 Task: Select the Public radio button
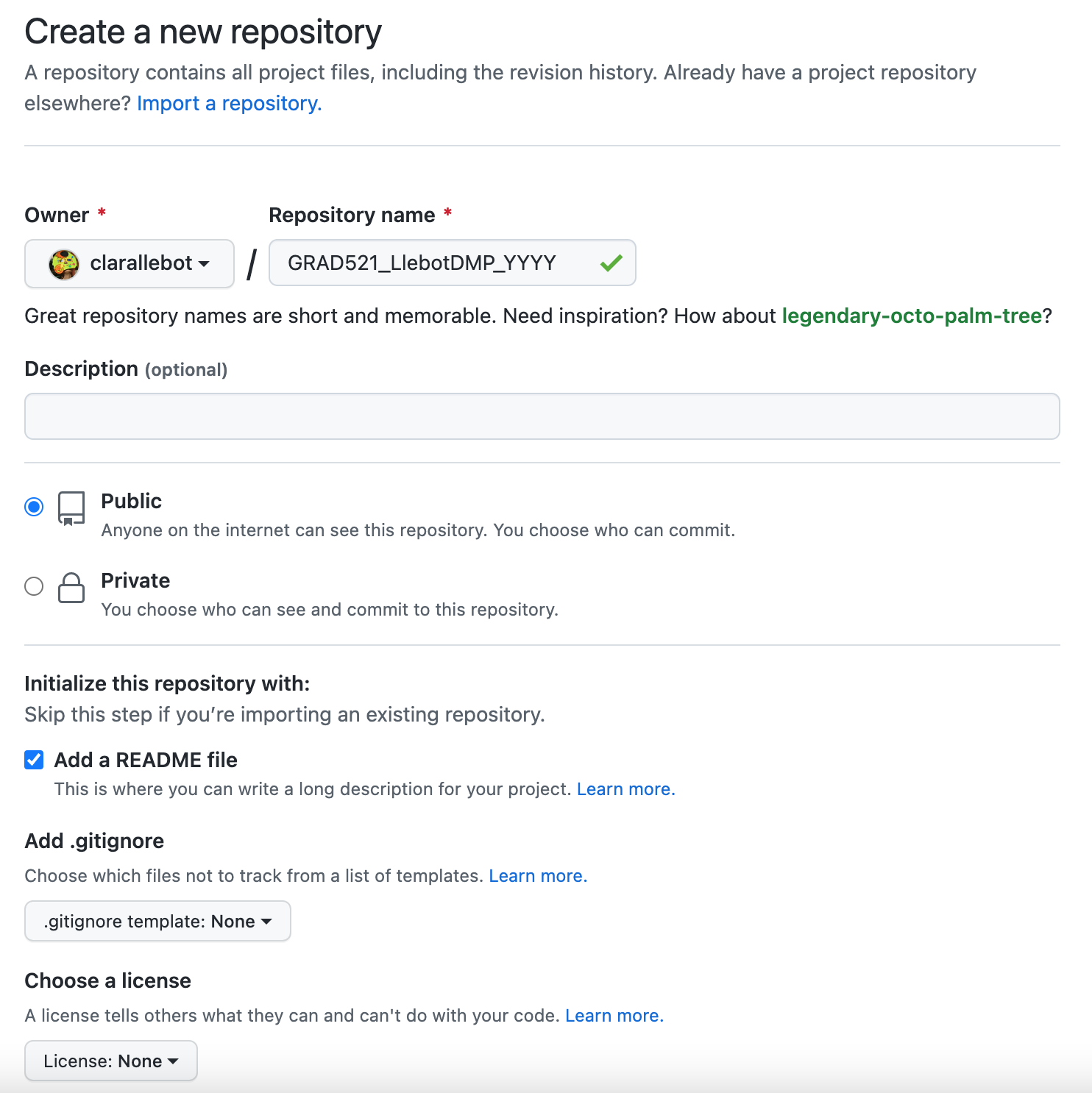34,507
